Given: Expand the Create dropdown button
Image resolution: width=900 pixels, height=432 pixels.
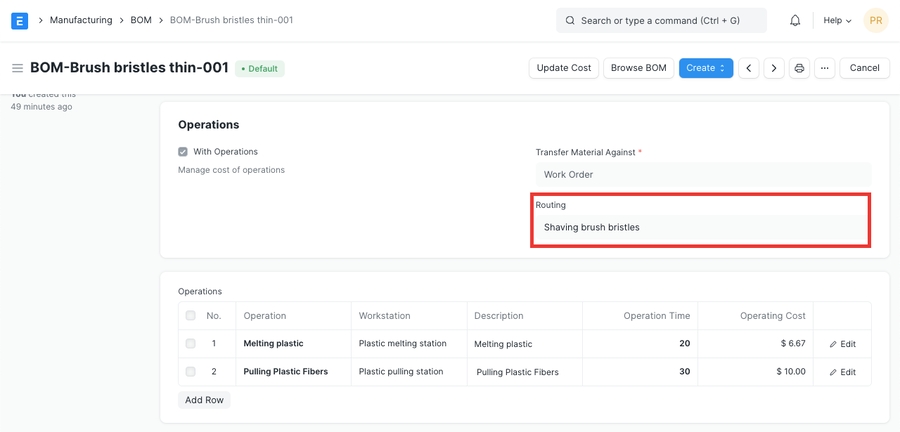Looking at the screenshot, I should click(705, 68).
